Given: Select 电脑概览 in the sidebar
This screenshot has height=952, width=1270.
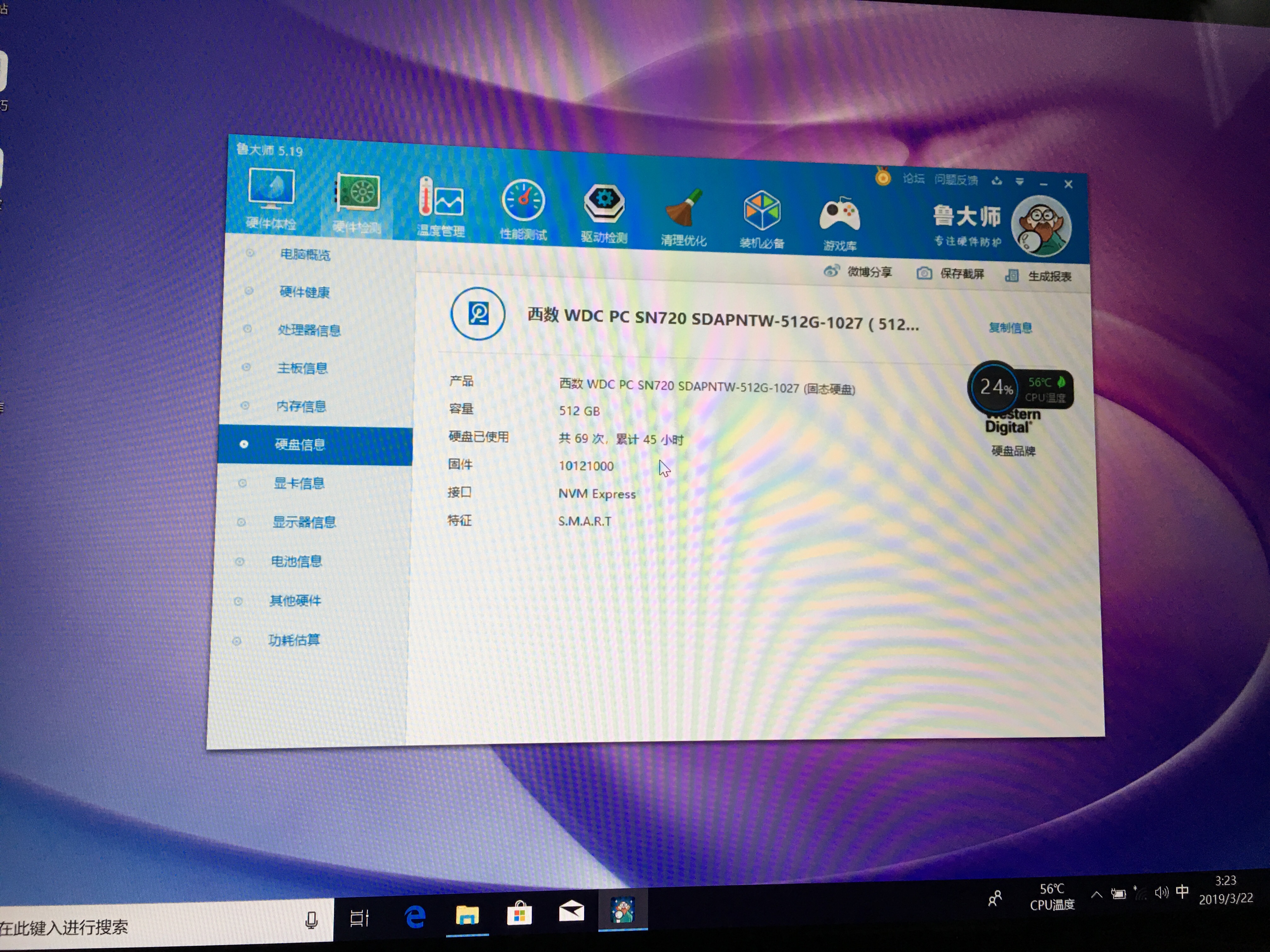Looking at the screenshot, I should 305,254.
